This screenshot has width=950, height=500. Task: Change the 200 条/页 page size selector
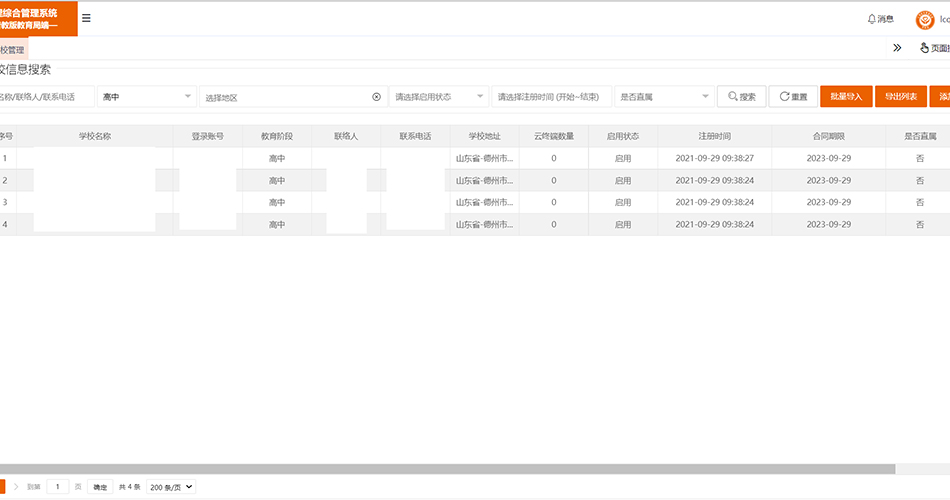[x=171, y=487]
